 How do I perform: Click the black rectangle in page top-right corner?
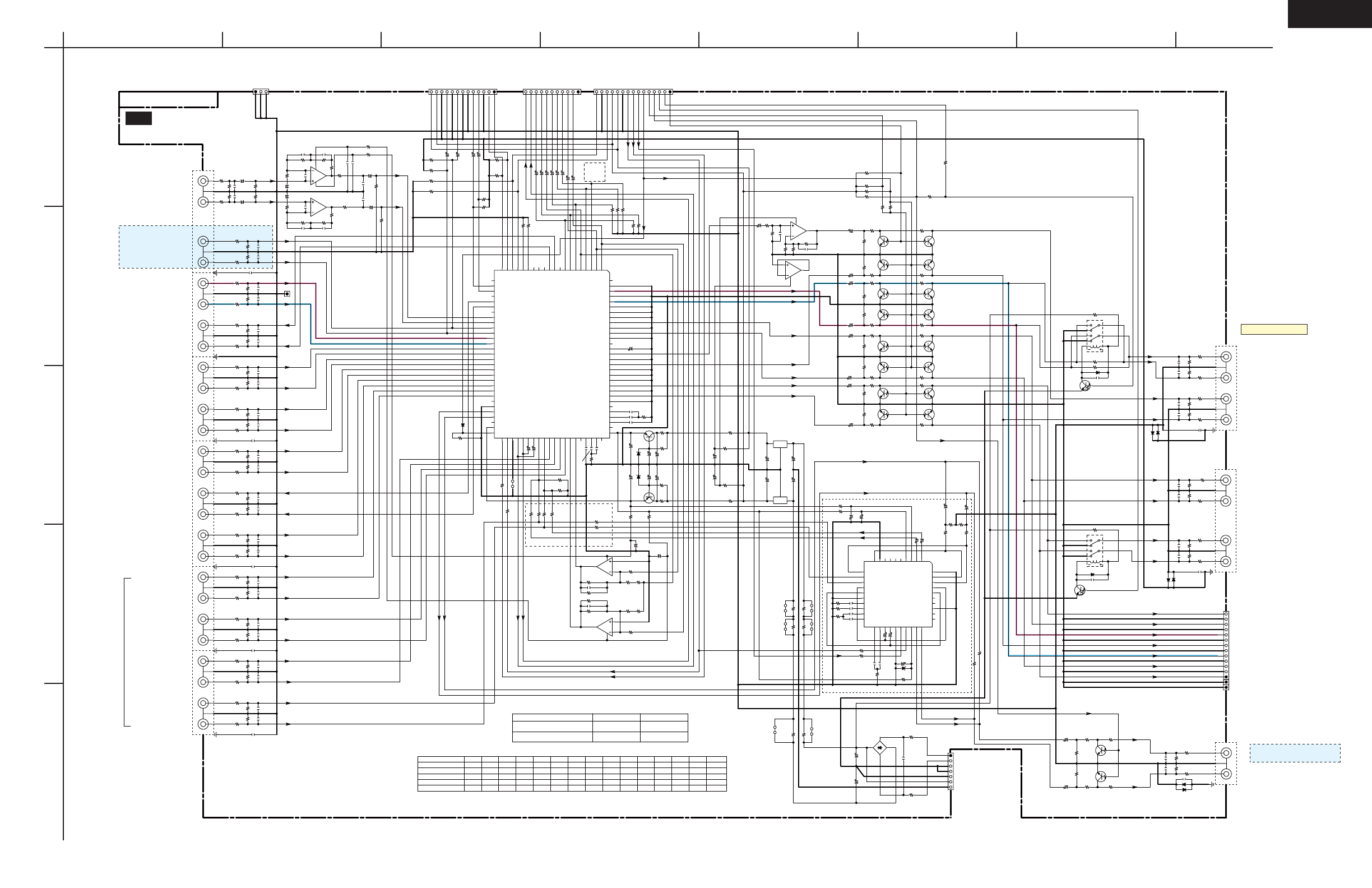tap(1329, 13)
